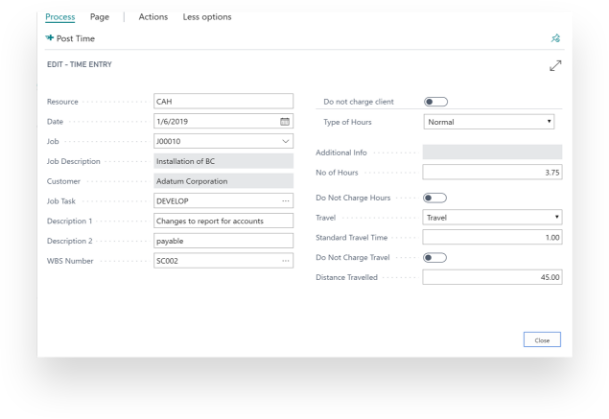Click Less options link

point(207,17)
